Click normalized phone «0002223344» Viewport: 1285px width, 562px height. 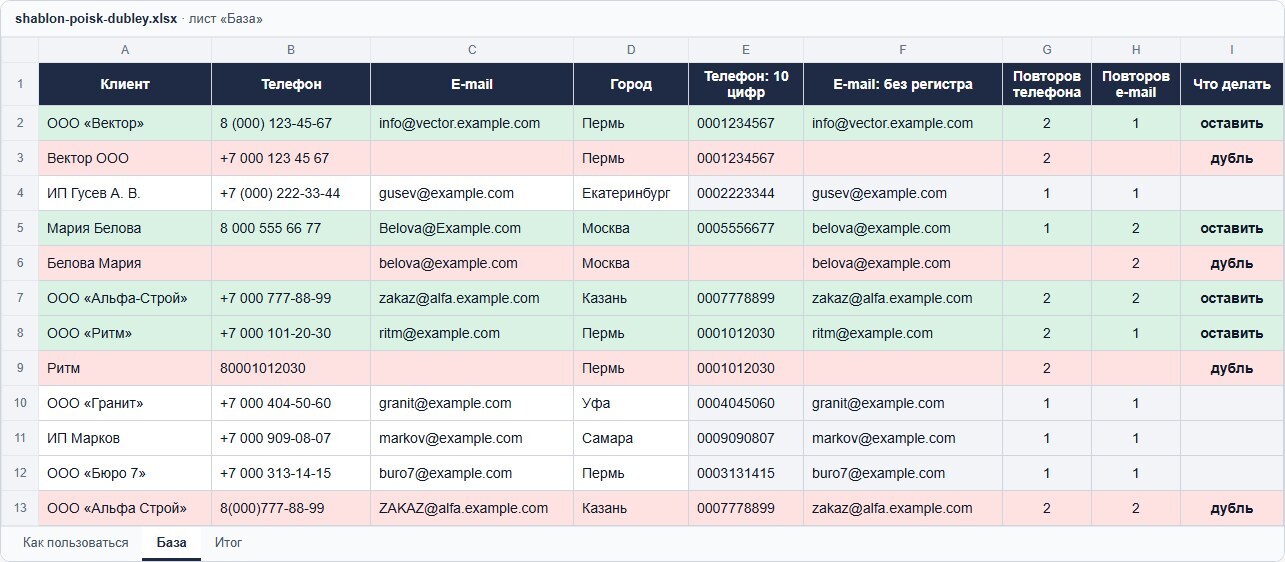coord(746,193)
